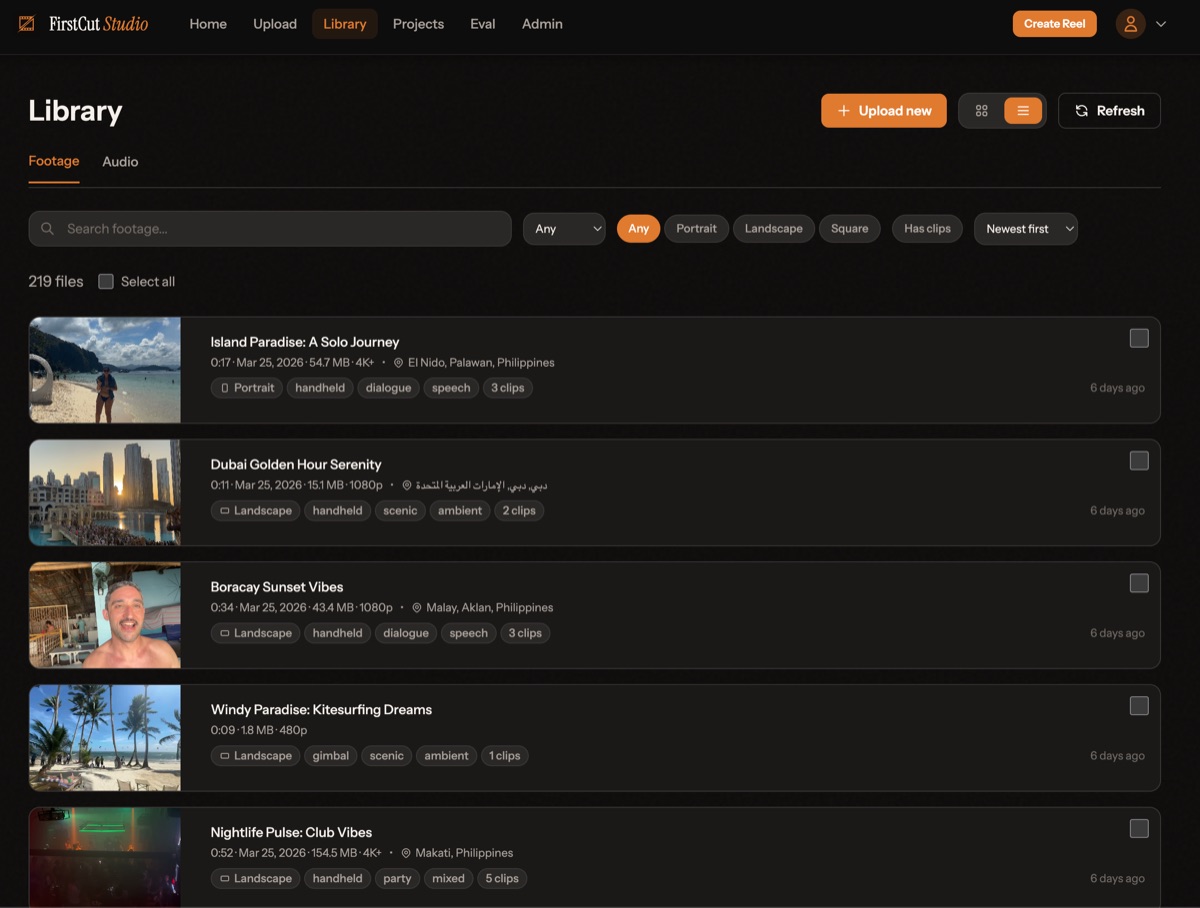The image size is (1200, 908).
Task: Click the phone icon in the Portrait tag
Action: pyautogui.click(x=227, y=387)
